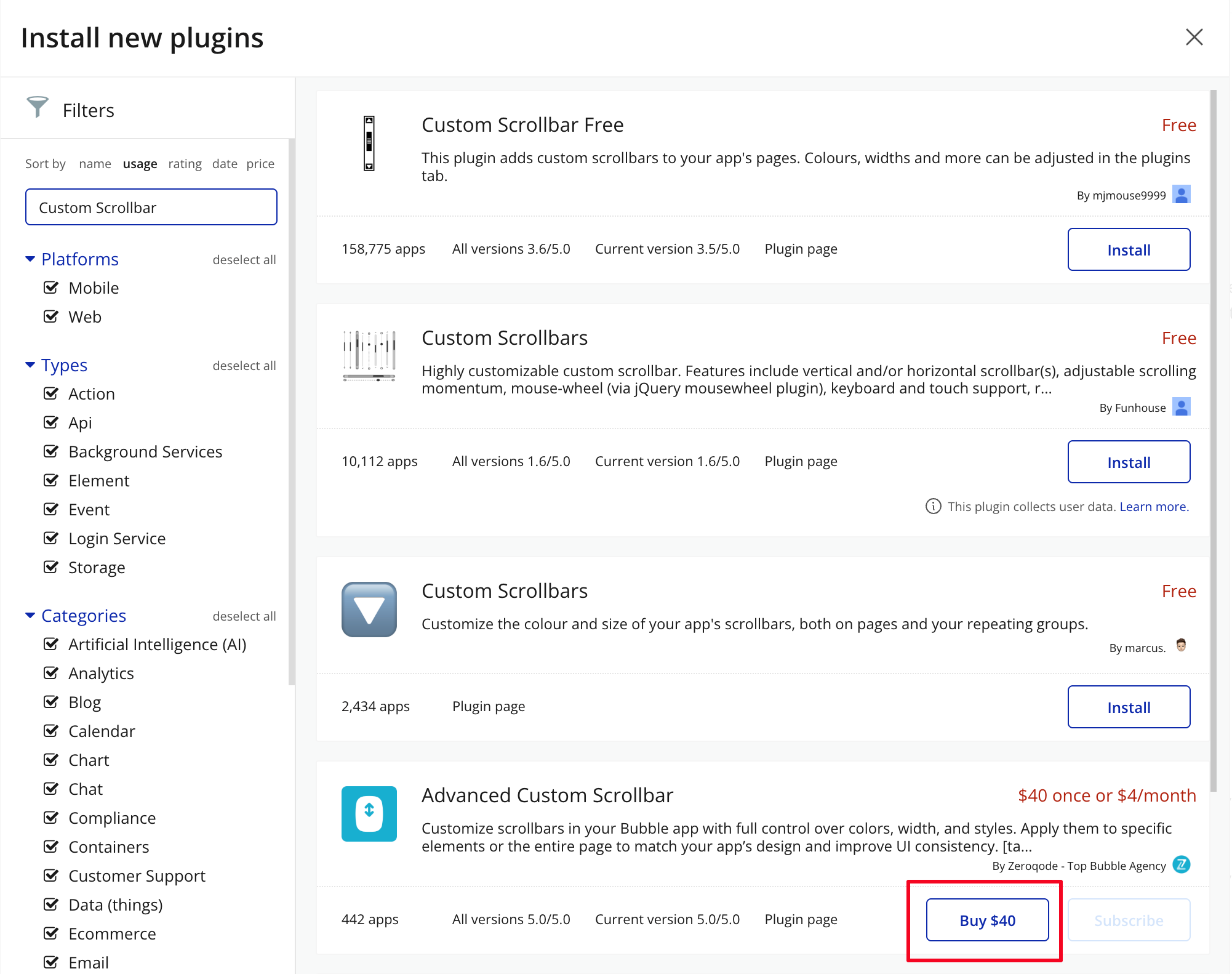Click the Advanced Custom Scrollbar plugin icon
Screen dimensions: 1232x974
pos(369,814)
